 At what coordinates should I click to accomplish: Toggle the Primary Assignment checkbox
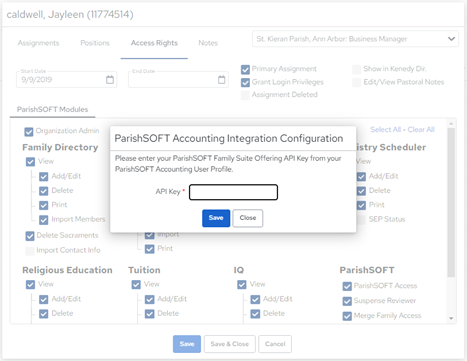pos(245,69)
